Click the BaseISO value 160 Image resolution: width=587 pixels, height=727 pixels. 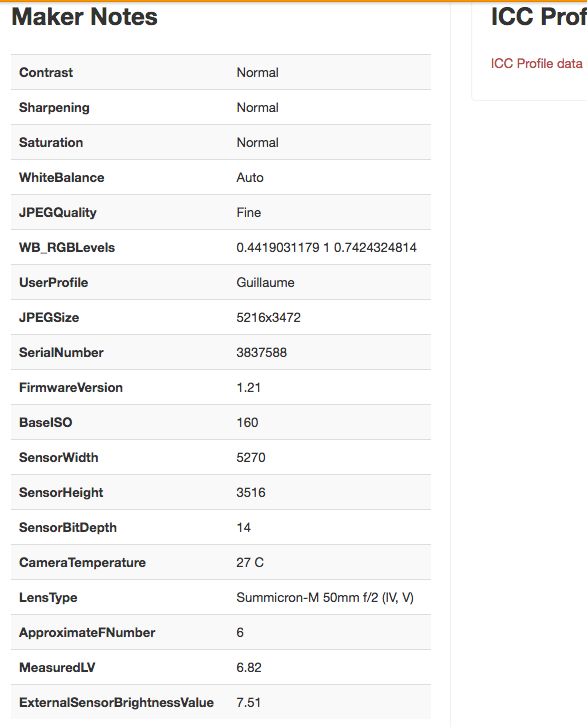[247, 423]
